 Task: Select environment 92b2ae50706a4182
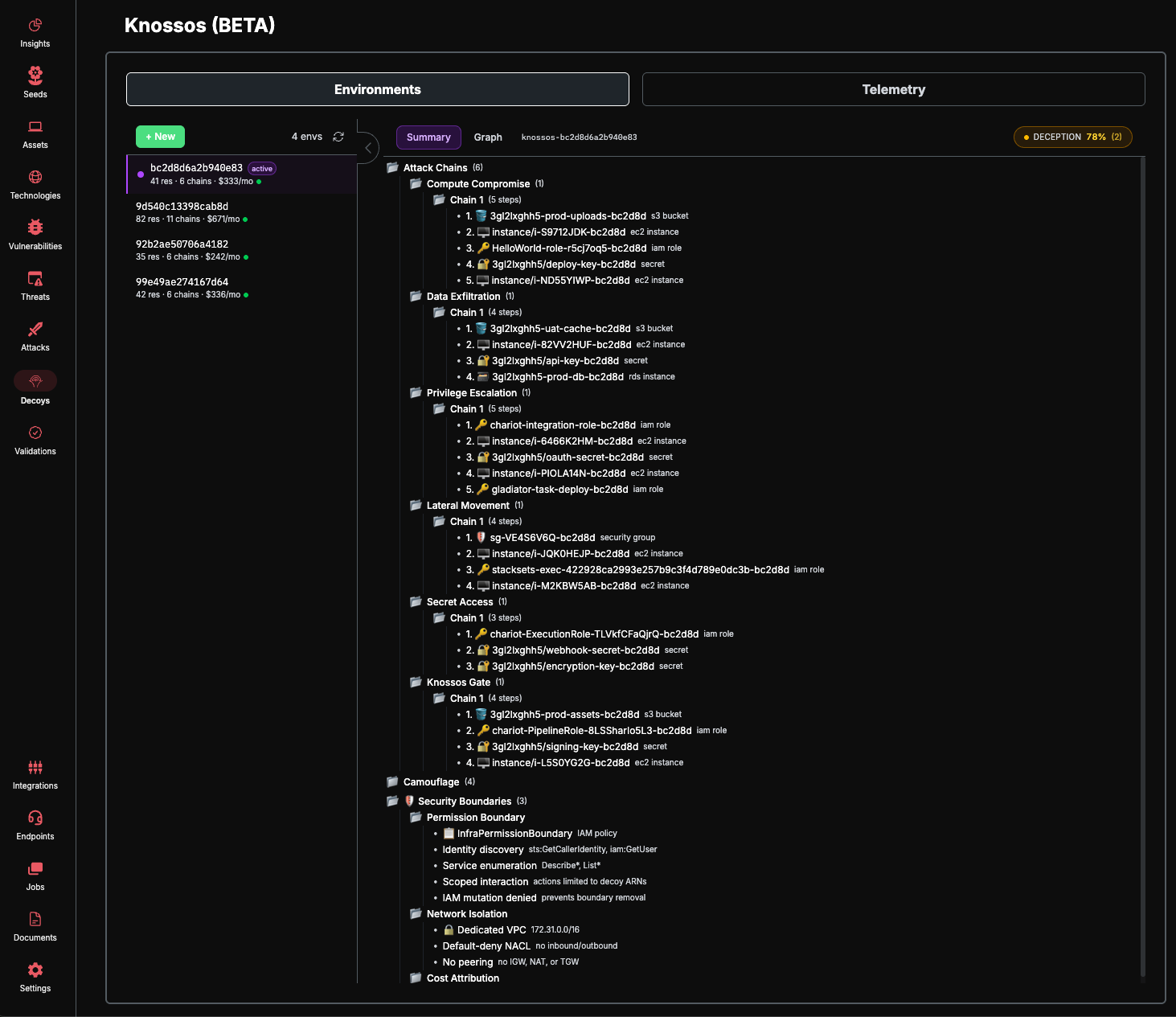pos(242,250)
